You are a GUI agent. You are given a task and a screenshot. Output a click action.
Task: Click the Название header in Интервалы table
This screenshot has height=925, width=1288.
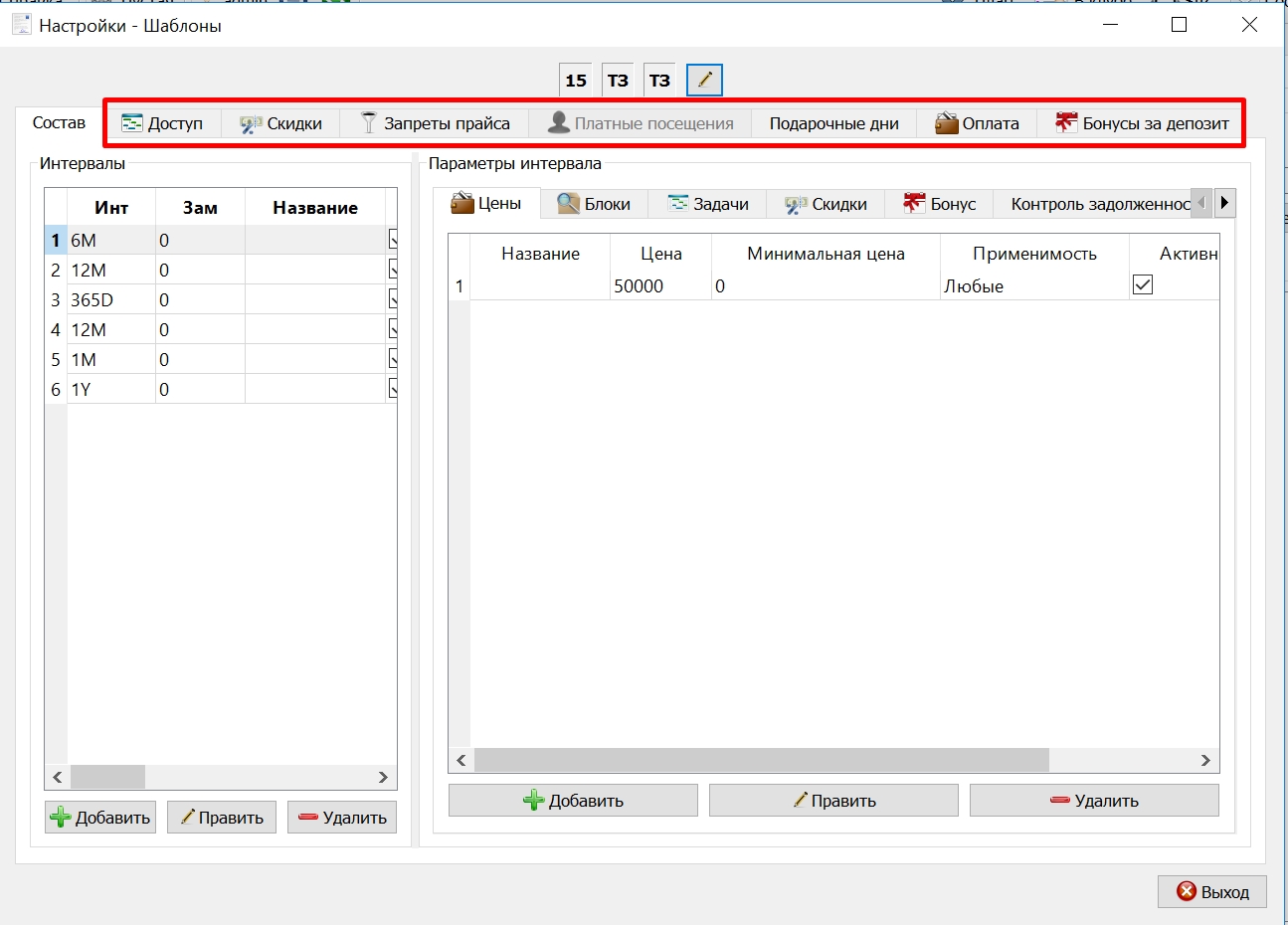pyautogui.click(x=315, y=207)
